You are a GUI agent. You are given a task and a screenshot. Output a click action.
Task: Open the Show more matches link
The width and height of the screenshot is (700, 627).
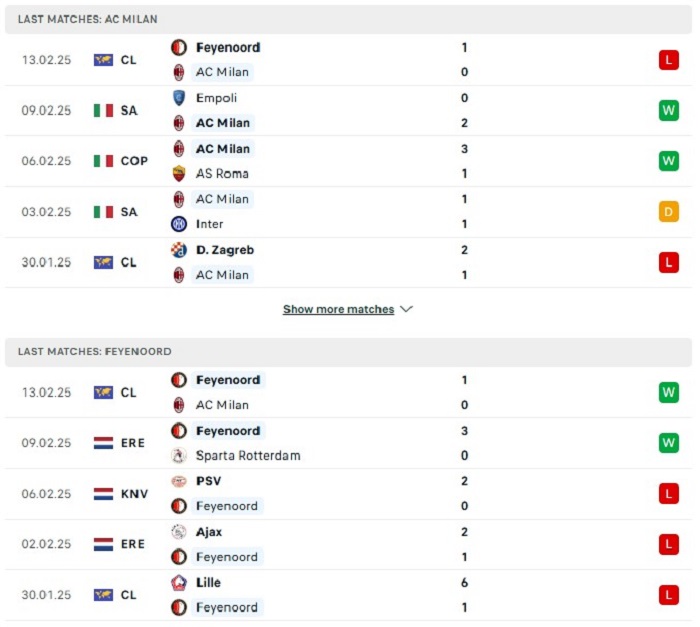[338, 309]
